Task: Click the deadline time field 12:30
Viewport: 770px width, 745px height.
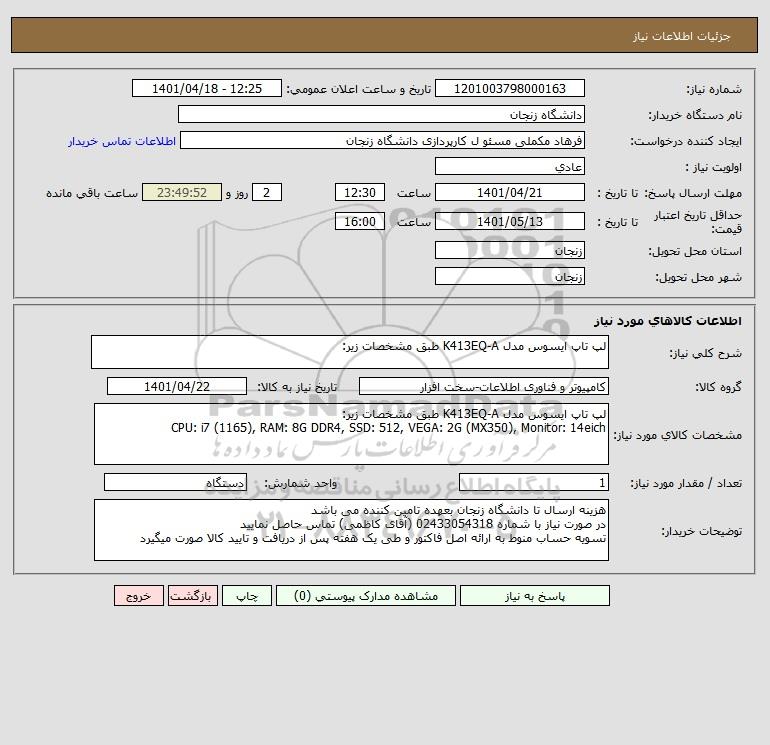Action: [x=359, y=193]
